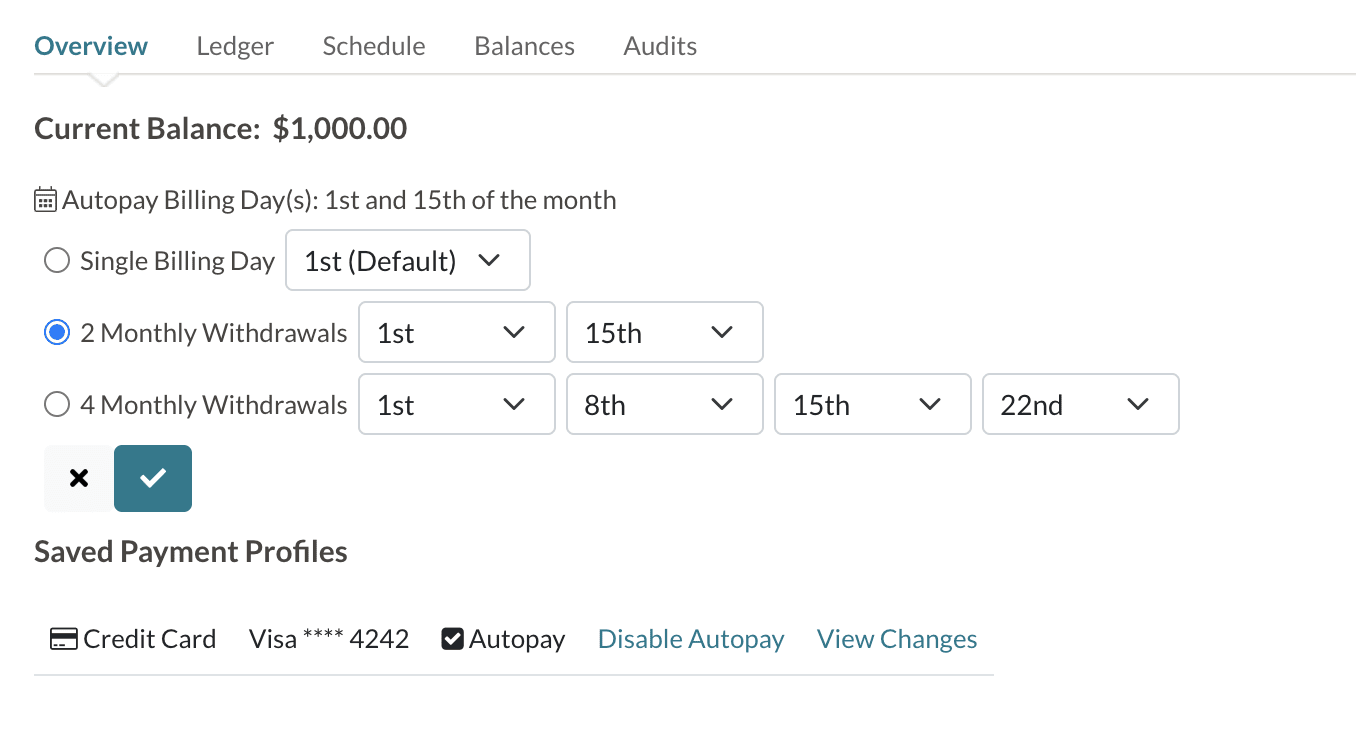Click the credit card icon
This screenshot has height=736, width=1356.
[63, 639]
